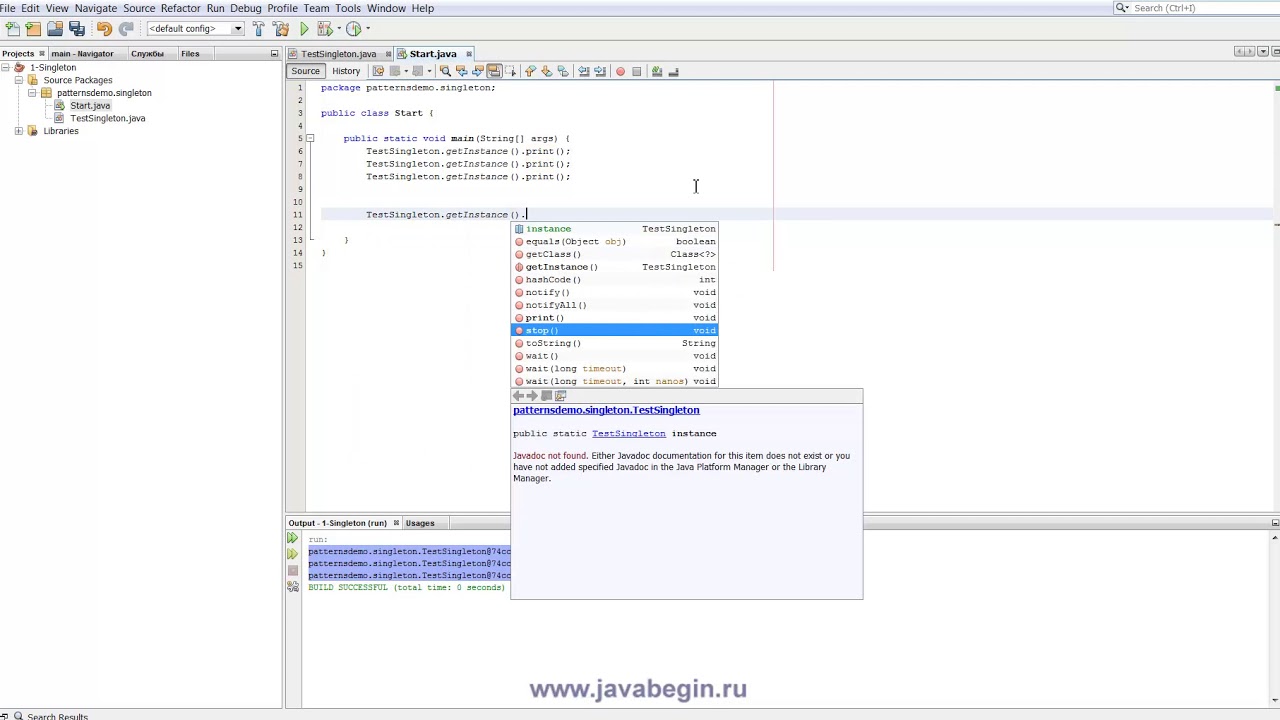Viewport: 1280px width, 720px height.
Task: Switch to Source editor view
Action: [306, 71]
